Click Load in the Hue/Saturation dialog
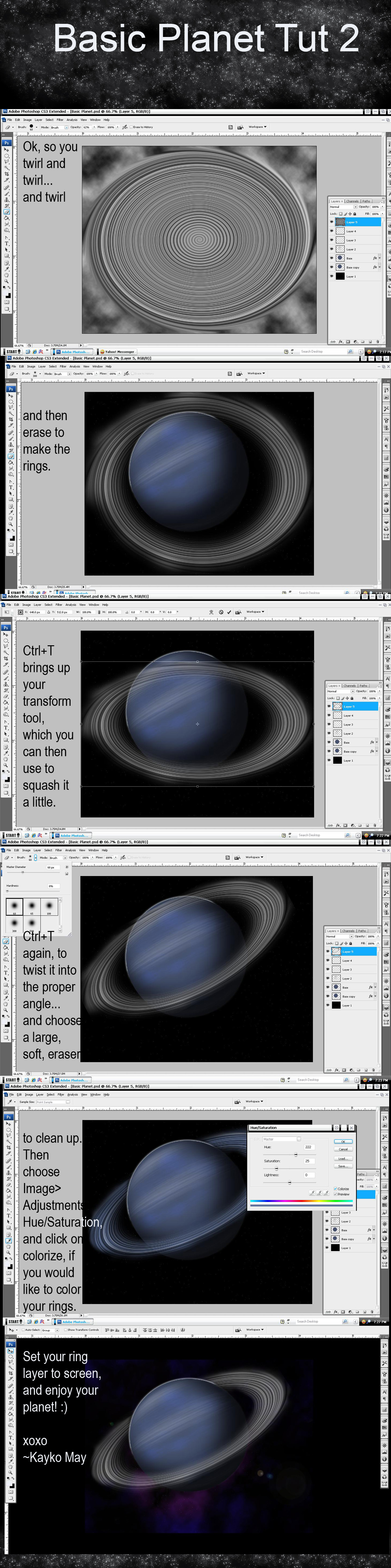The image size is (391, 1568). 343,1159
